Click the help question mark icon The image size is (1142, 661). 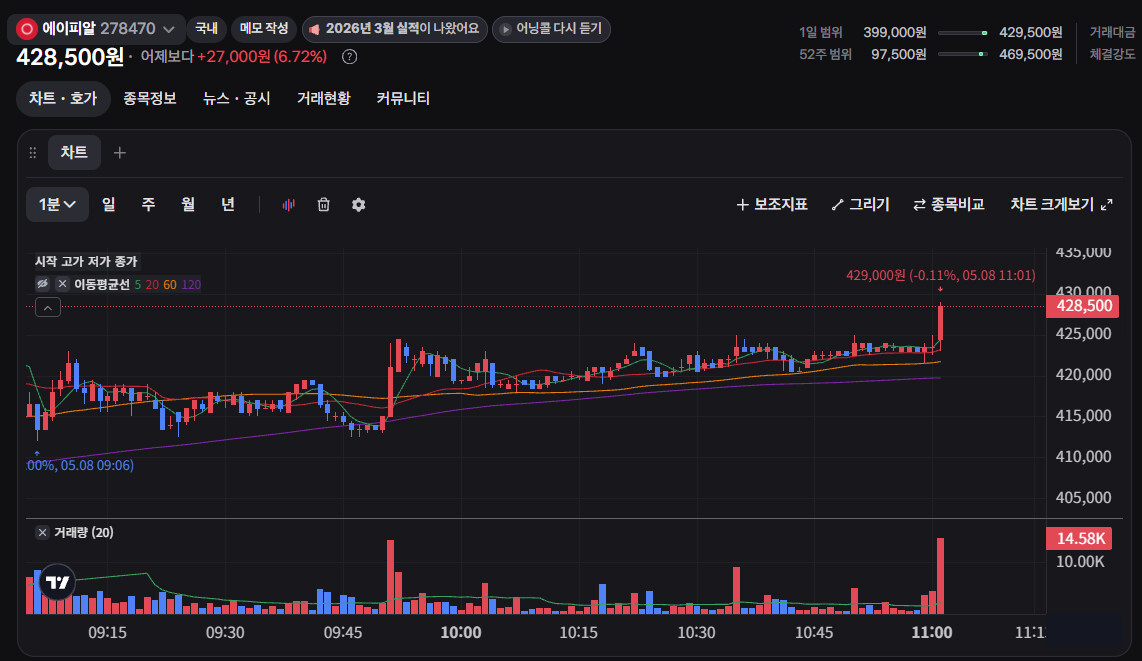click(350, 57)
